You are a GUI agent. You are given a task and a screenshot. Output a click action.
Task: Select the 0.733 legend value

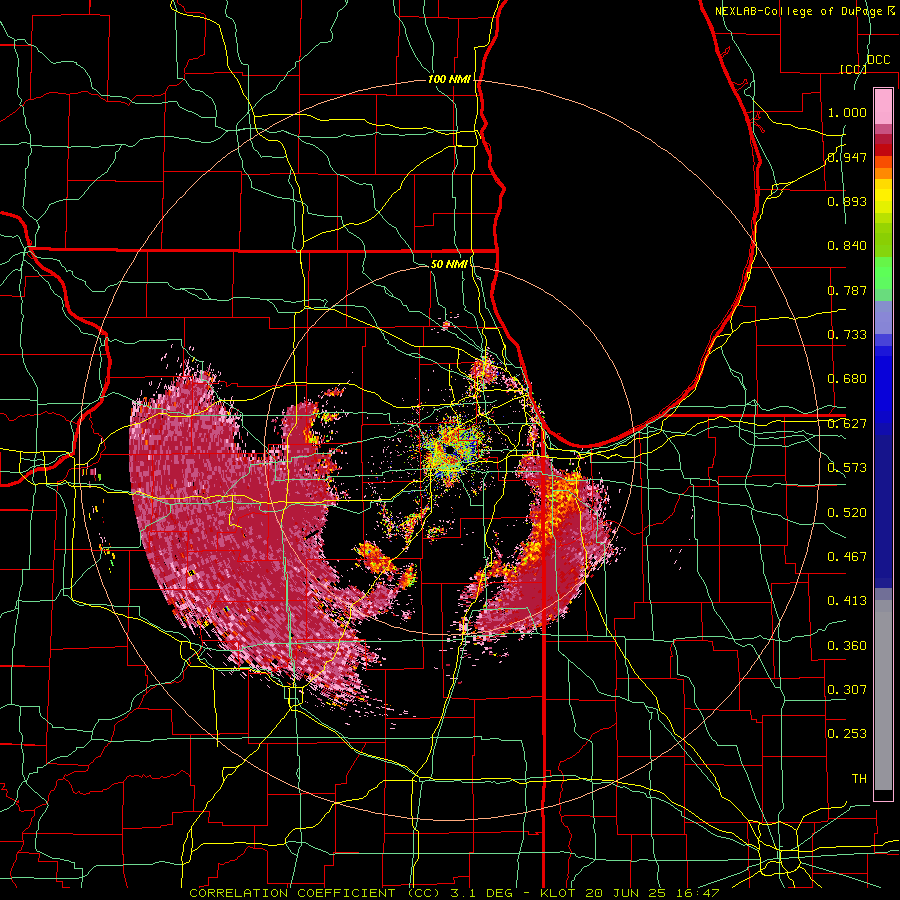(847, 335)
